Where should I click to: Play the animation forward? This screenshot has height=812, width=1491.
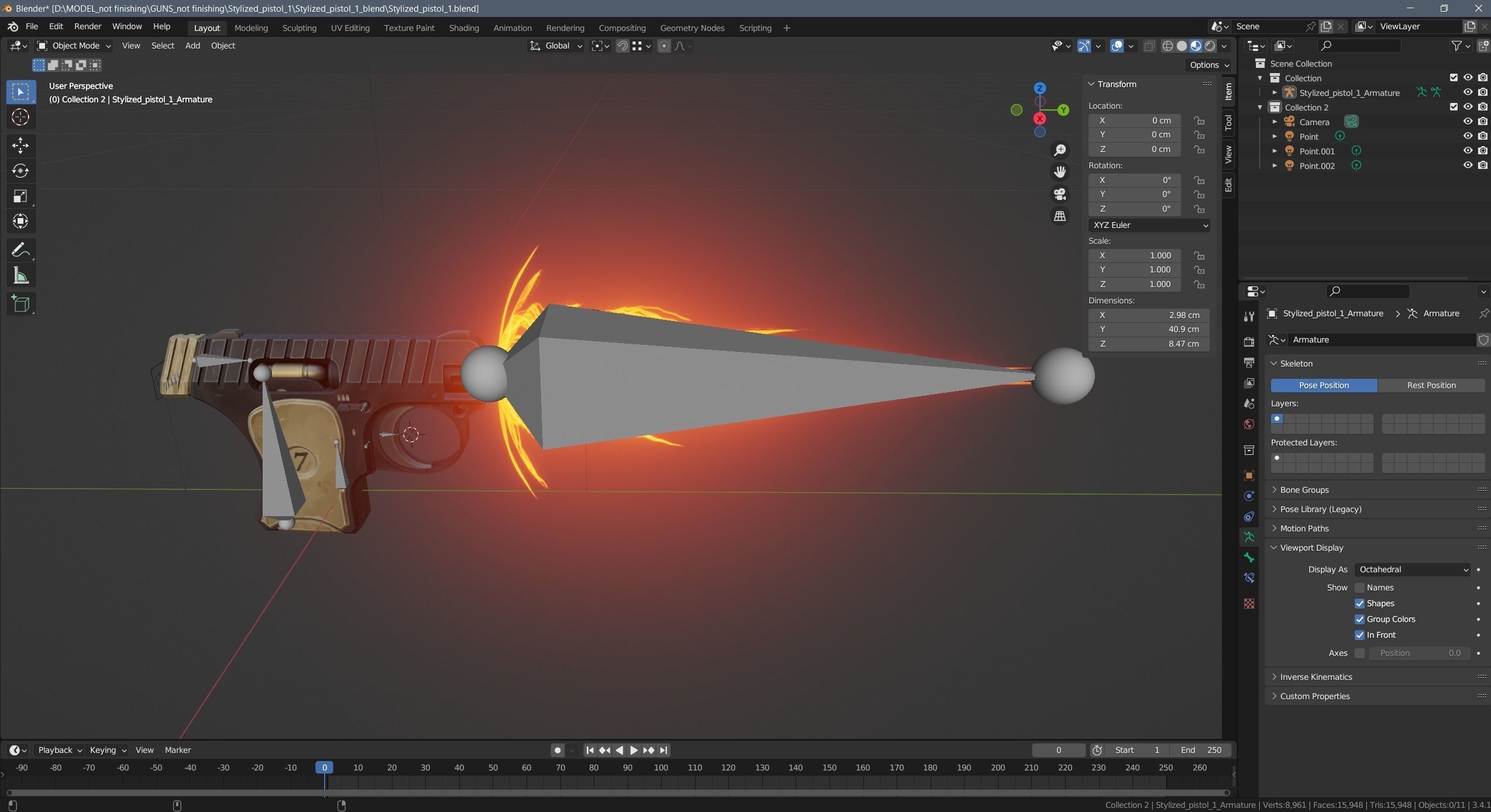pyautogui.click(x=633, y=750)
